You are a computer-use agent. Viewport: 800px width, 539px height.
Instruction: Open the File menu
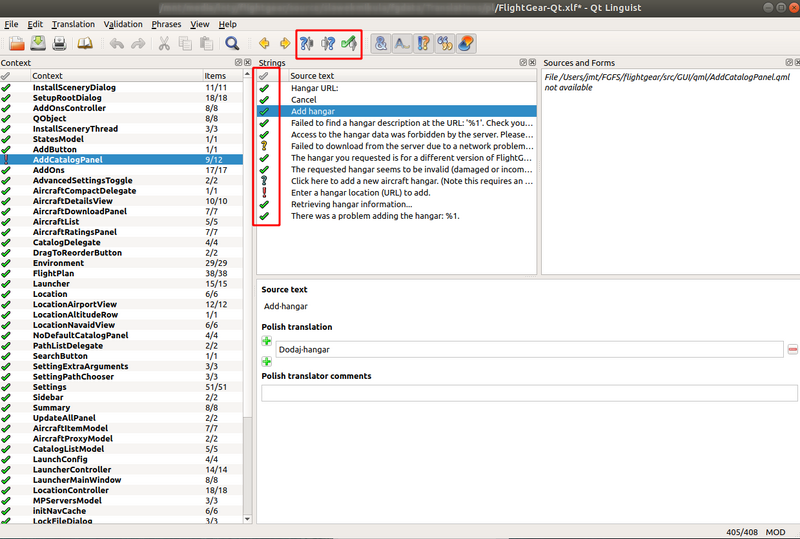point(11,24)
